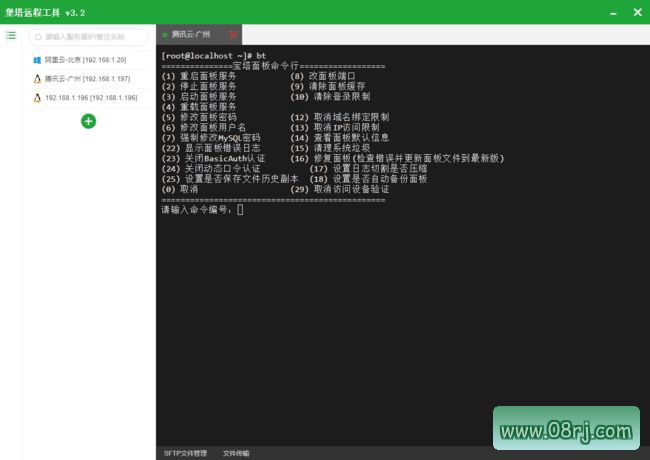Click the search magnifier icon
This screenshot has height=460, width=650.
point(38,37)
